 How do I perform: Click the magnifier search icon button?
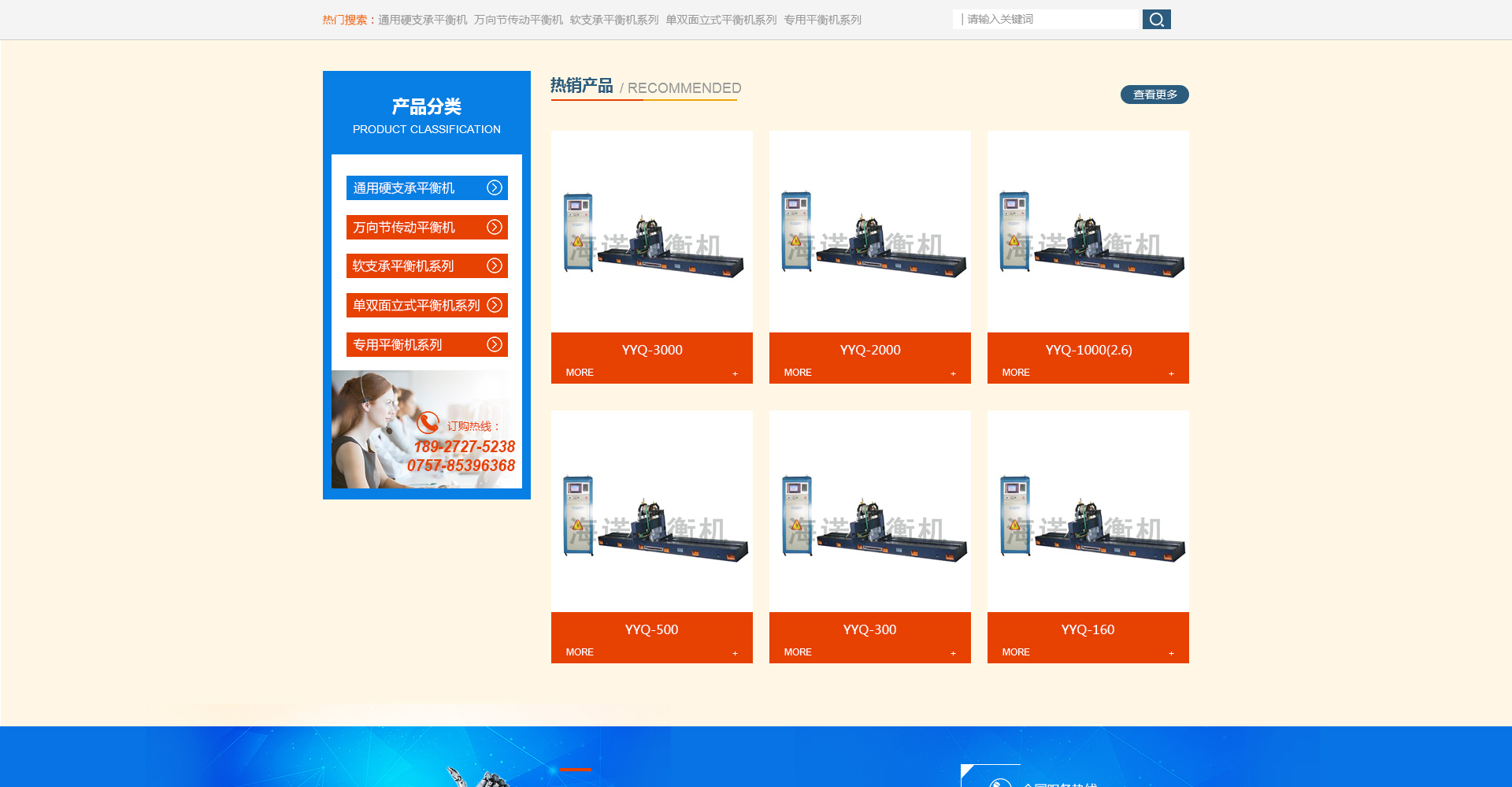click(1156, 20)
